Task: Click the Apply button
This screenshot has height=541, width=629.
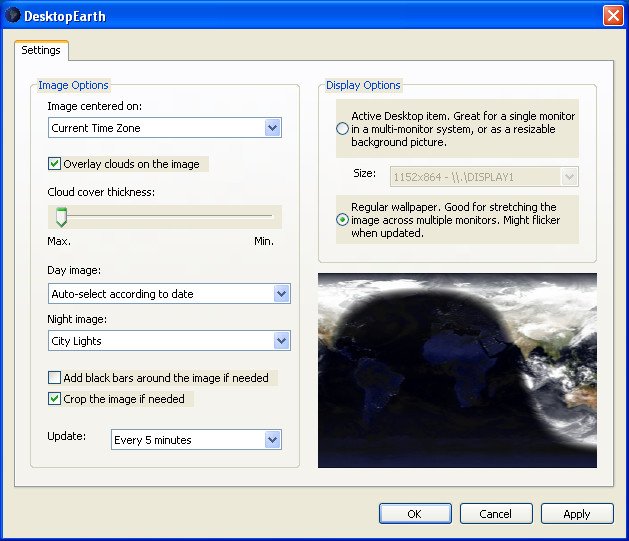Action: (x=577, y=514)
